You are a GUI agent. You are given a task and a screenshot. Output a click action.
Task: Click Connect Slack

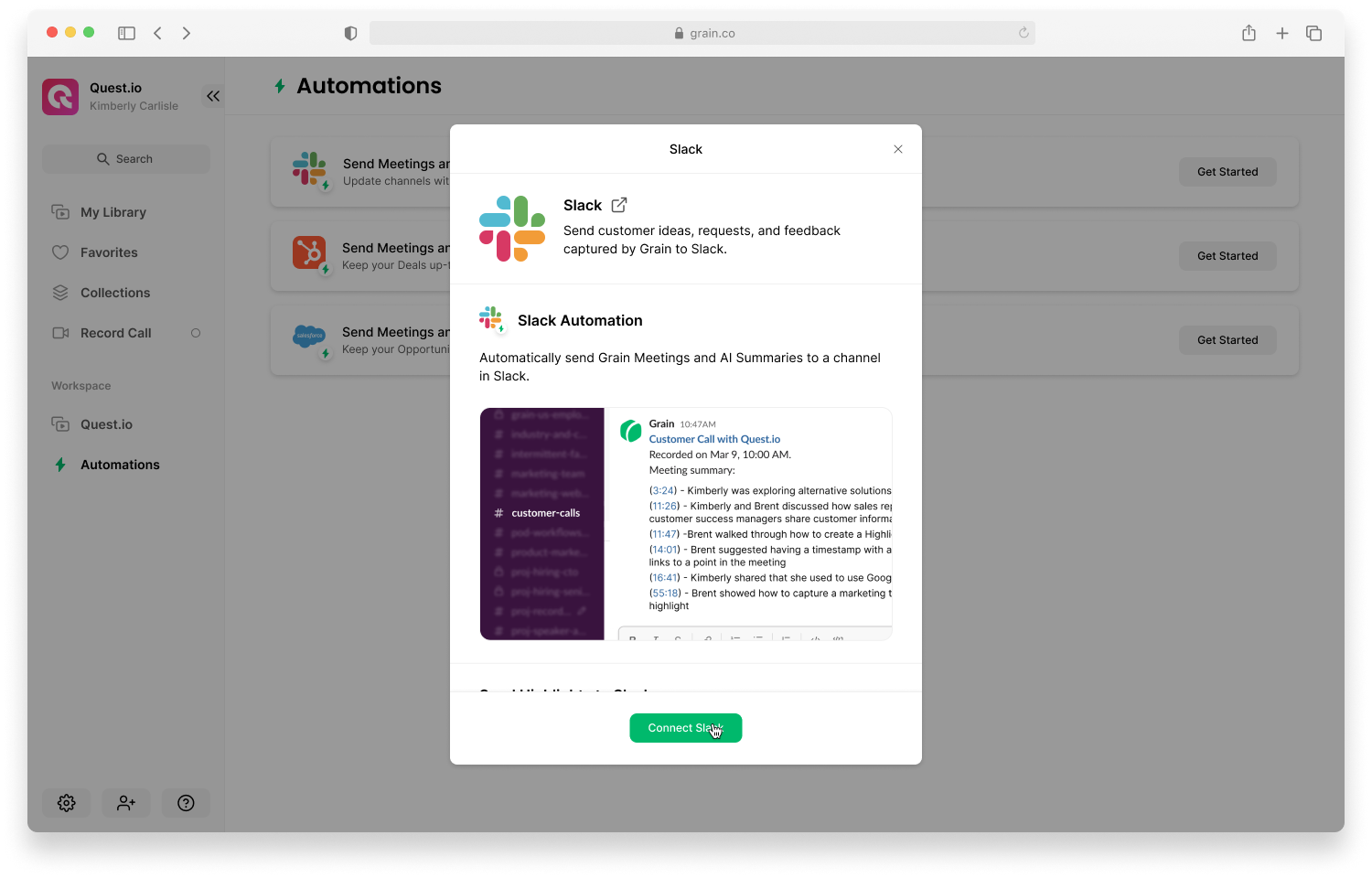coord(685,727)
